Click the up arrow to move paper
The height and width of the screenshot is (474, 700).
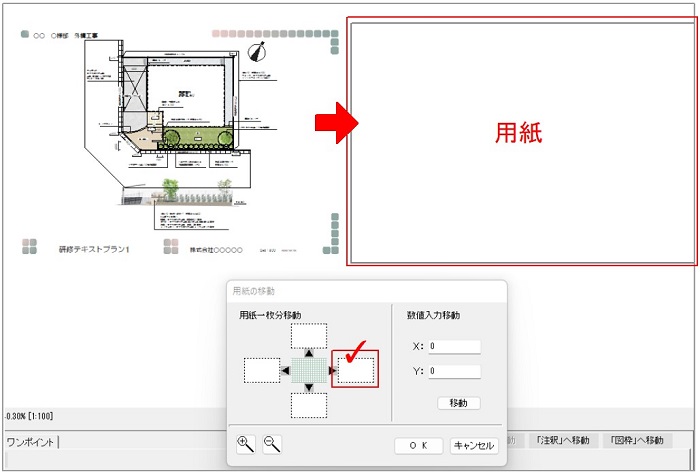coord(308,353)
